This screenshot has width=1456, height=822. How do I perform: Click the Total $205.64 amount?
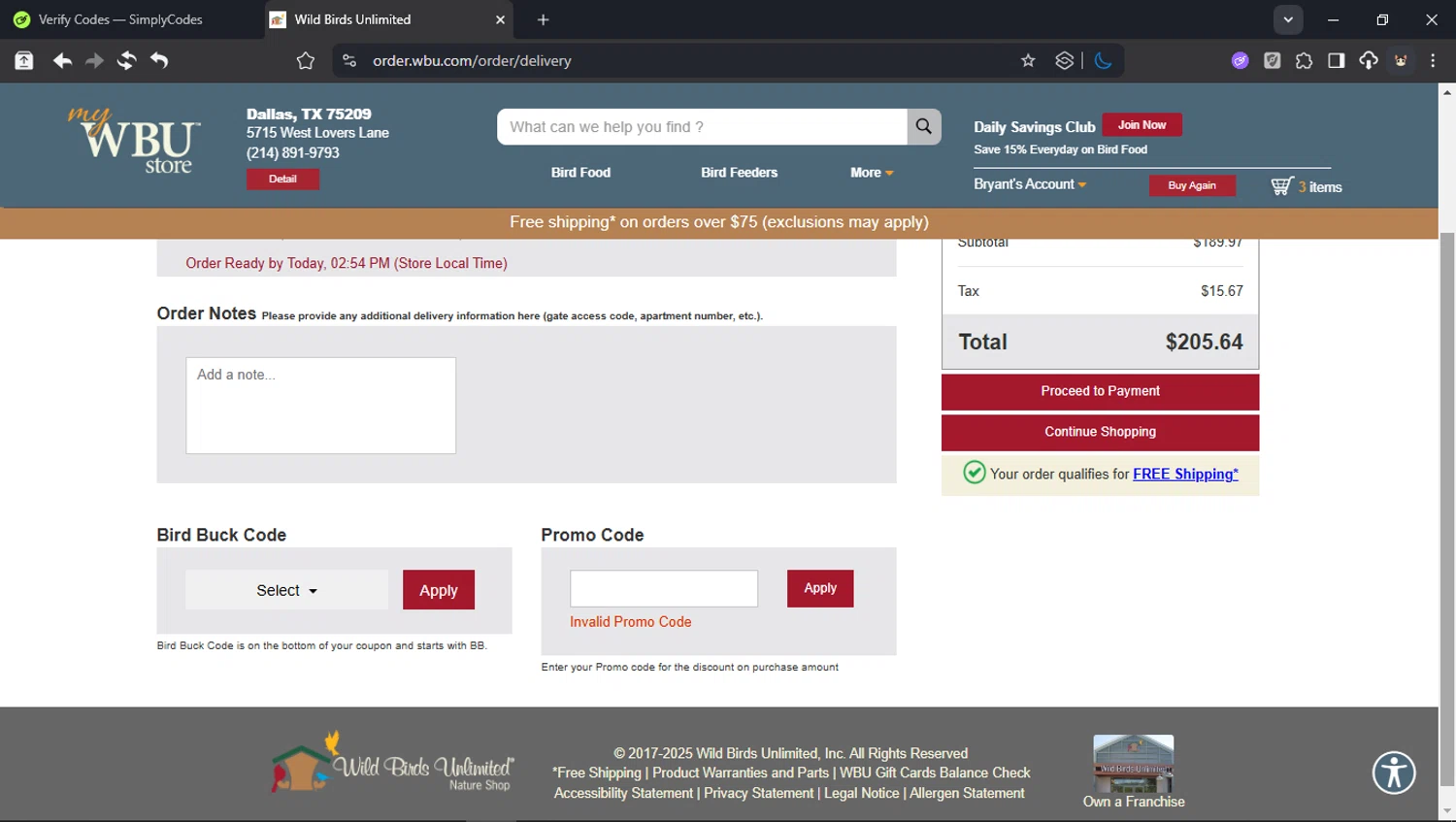pos(1204,342)
